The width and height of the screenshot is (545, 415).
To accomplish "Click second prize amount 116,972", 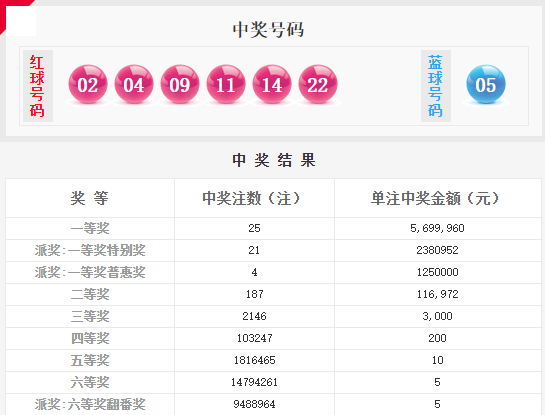I will pyautogui.click(x=437, y=294).
